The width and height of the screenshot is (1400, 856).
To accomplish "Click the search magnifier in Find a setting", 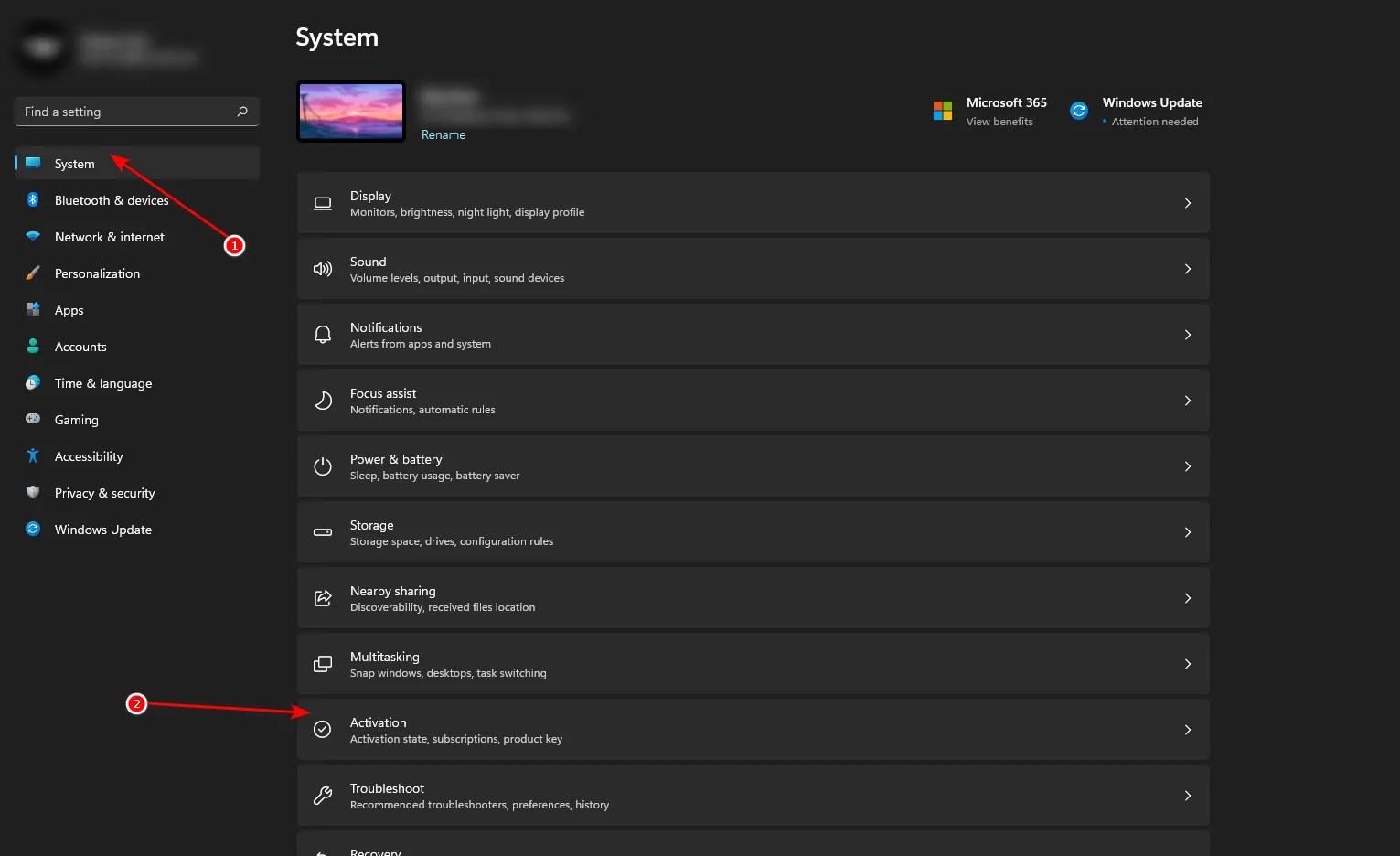I will [240, 111].
